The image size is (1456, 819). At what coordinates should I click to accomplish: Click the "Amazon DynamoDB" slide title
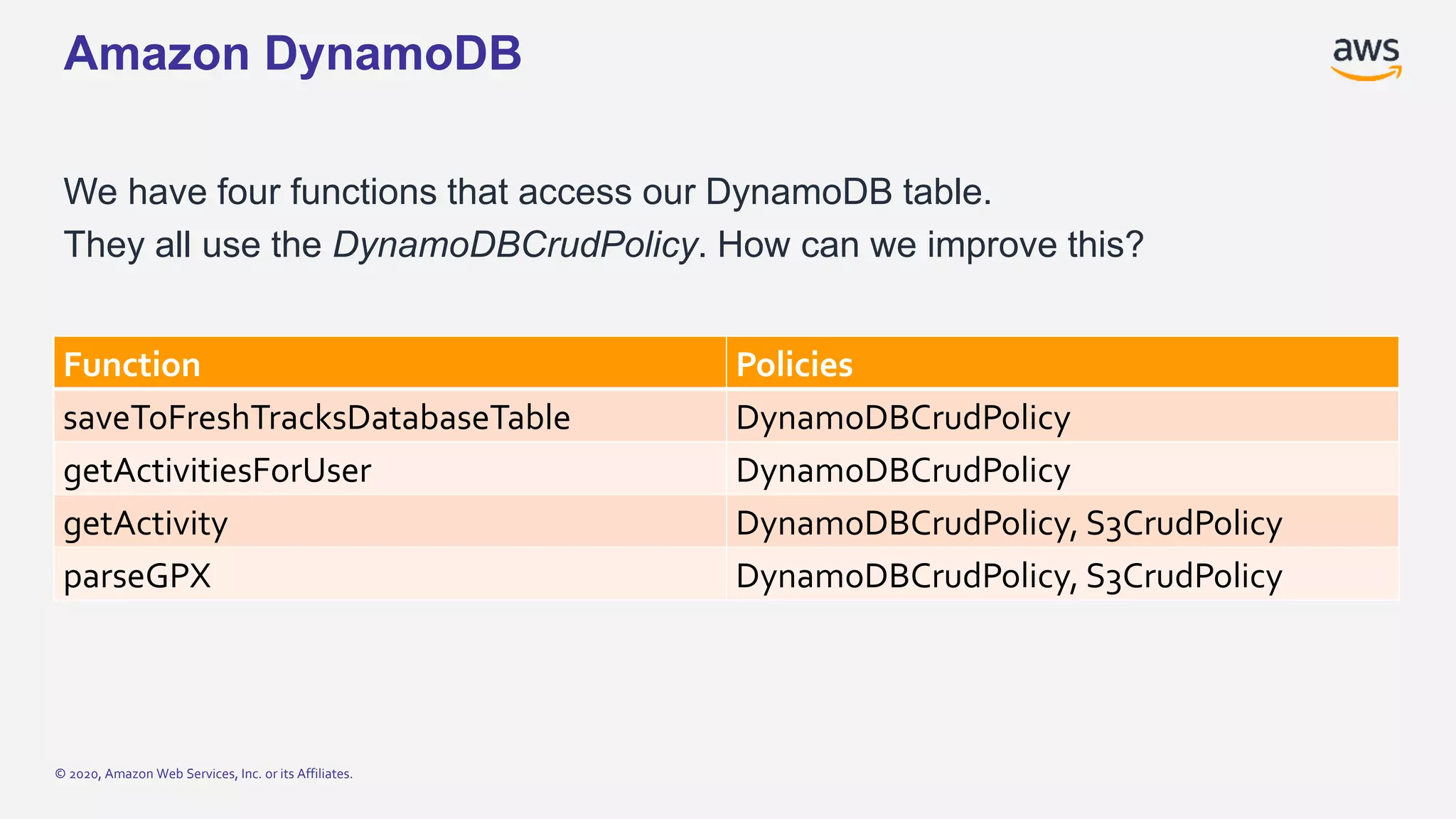click(x=292, y=53)
